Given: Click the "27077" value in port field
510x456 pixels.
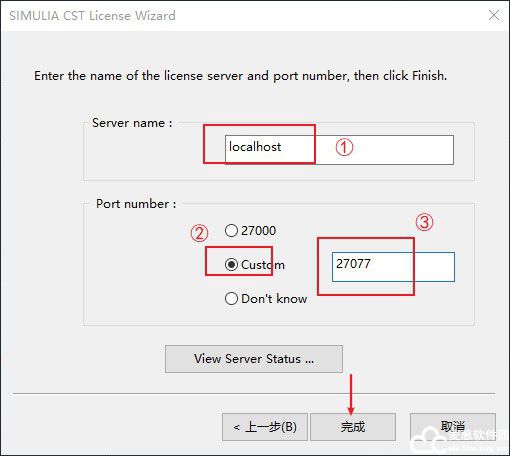Looking at the screenshot, I should point(353,264).
